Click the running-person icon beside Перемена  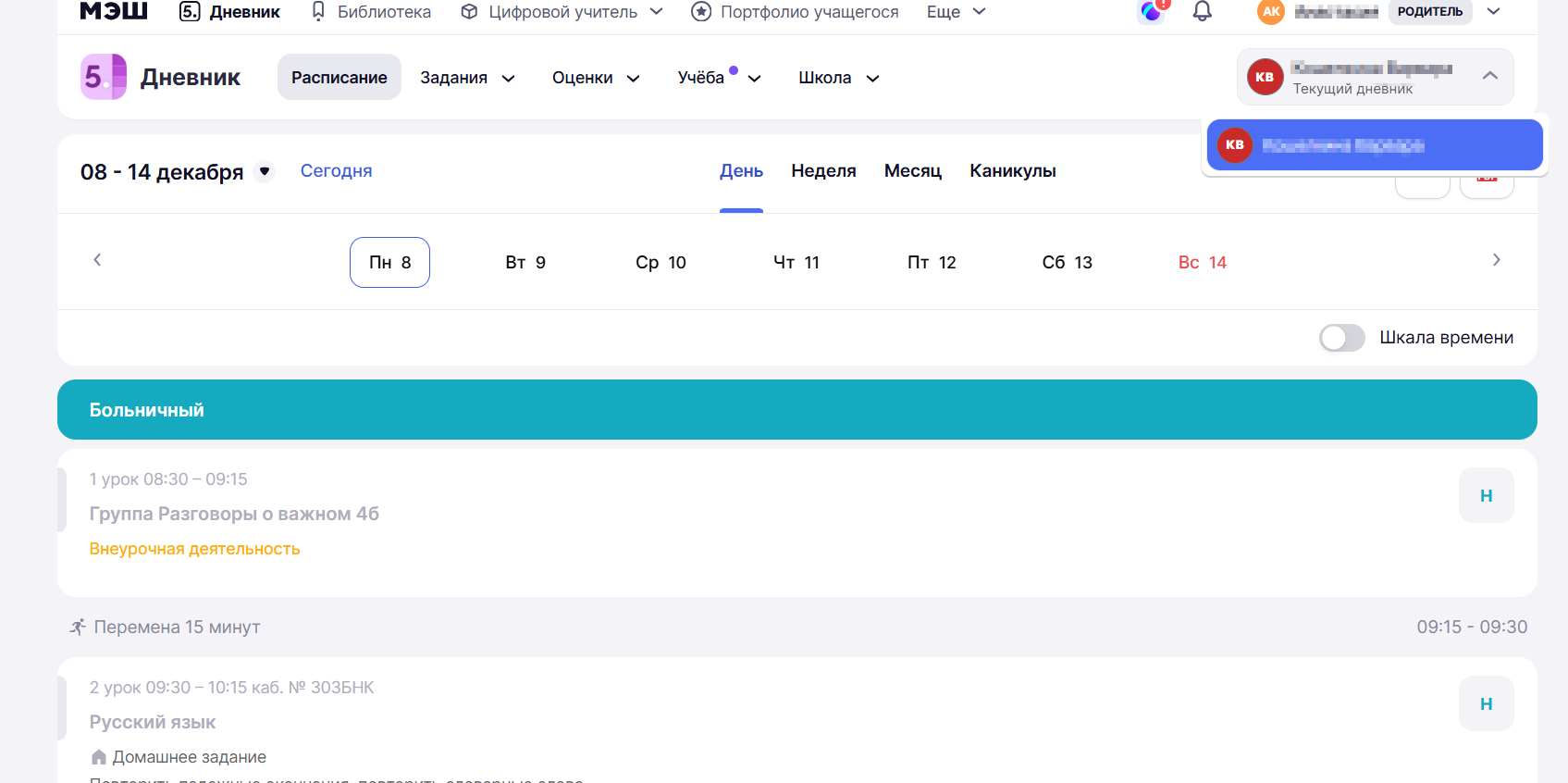click(78, 627)
